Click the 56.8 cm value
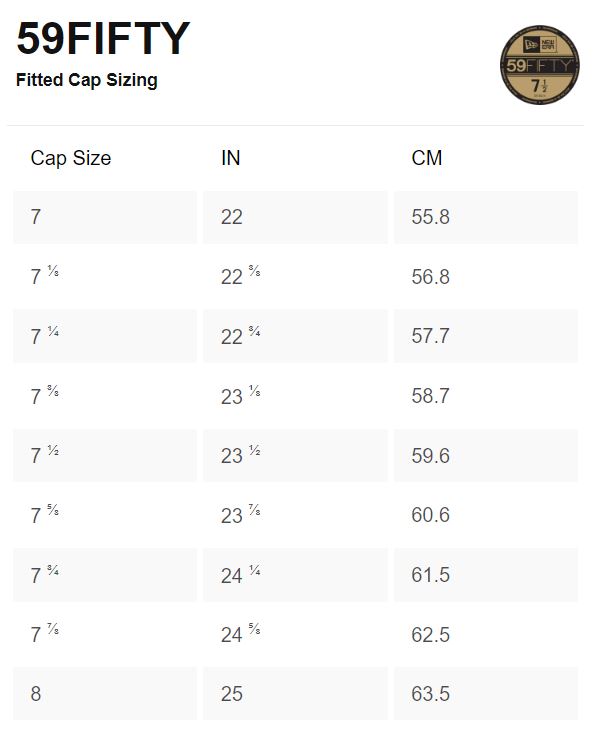Screen dimensions: 596x750 pos(430,276)
